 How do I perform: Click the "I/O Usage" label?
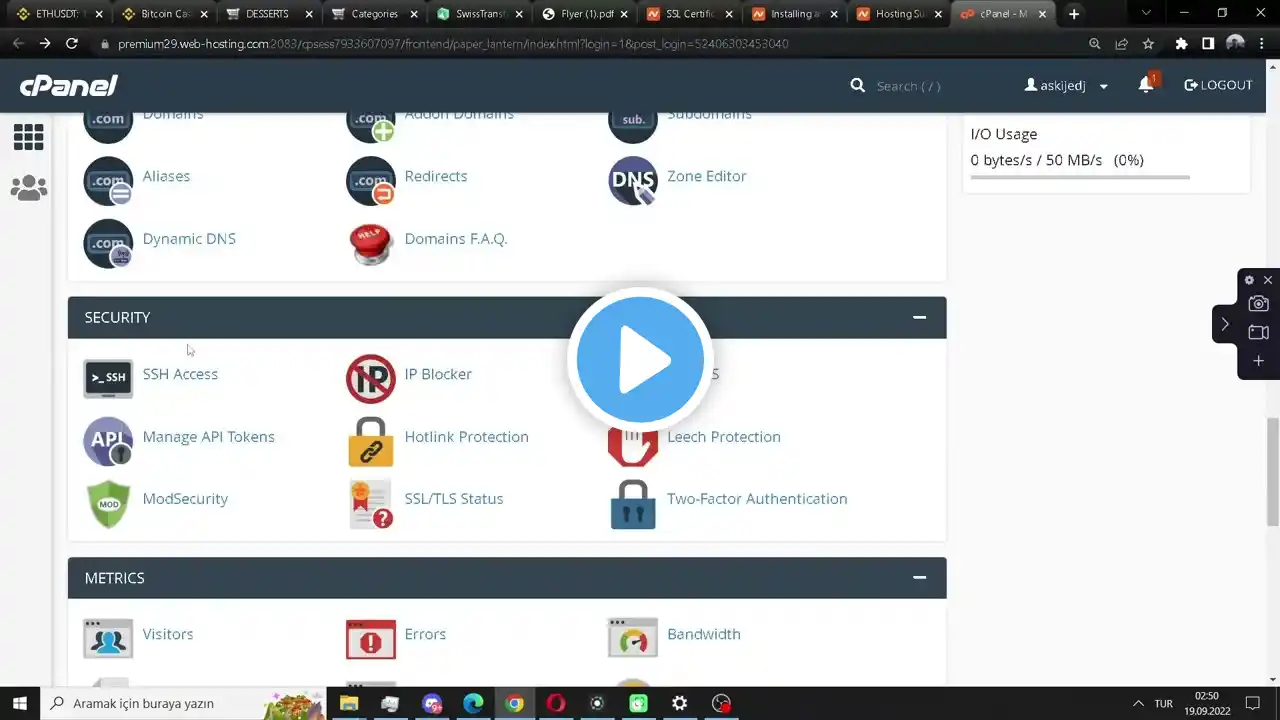point(1003,134)
